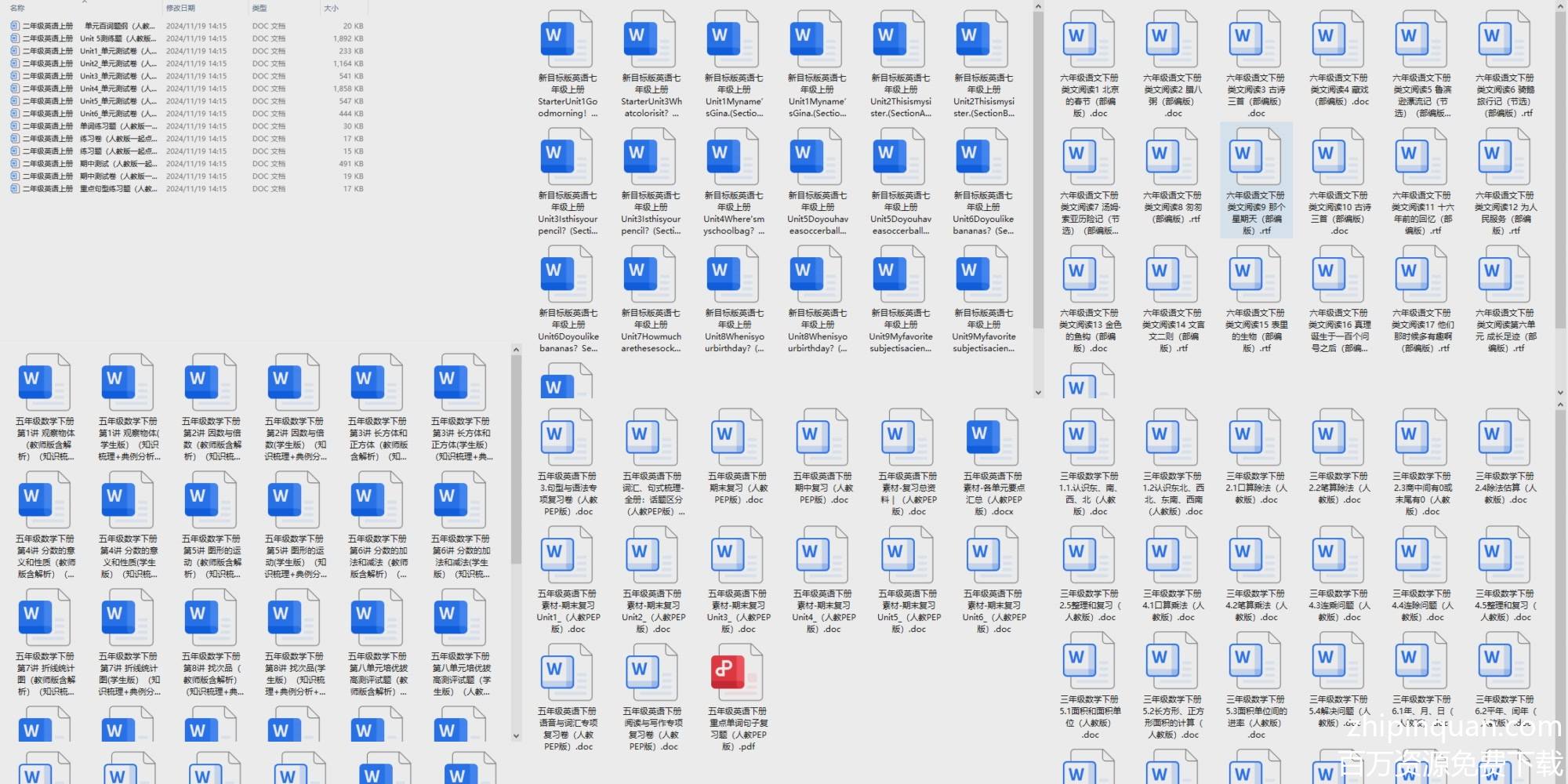Select 五年级英语下册 期末复习 (人教PEP版) doc icon
The height and width of the screenshot is (784, 1568).
coord(736,435)
